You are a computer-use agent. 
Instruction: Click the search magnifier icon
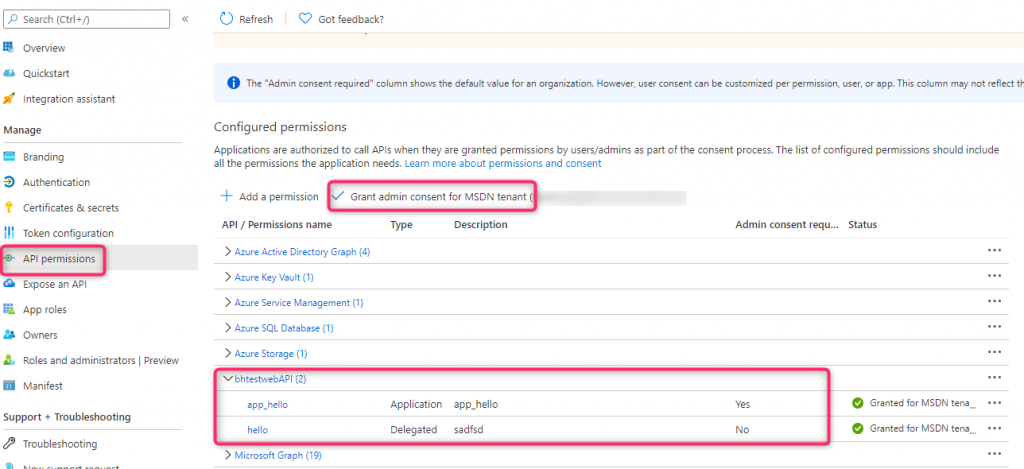click(x=13, y=20)
